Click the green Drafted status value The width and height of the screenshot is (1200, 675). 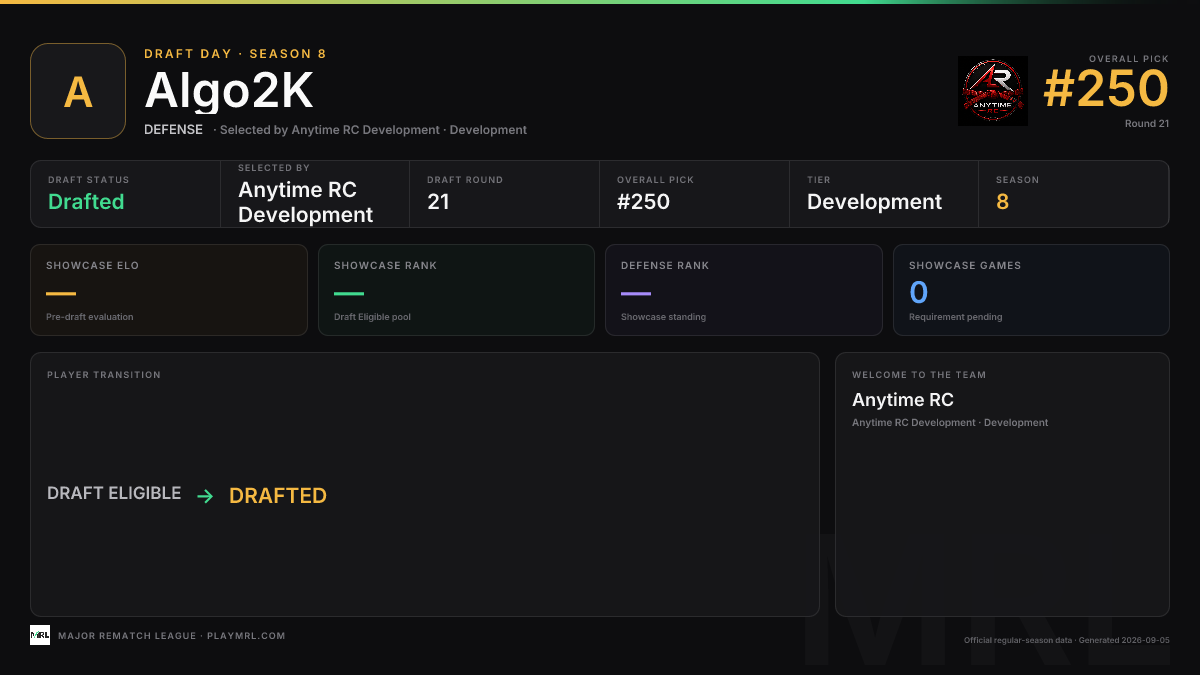click(x=86, y=202)
